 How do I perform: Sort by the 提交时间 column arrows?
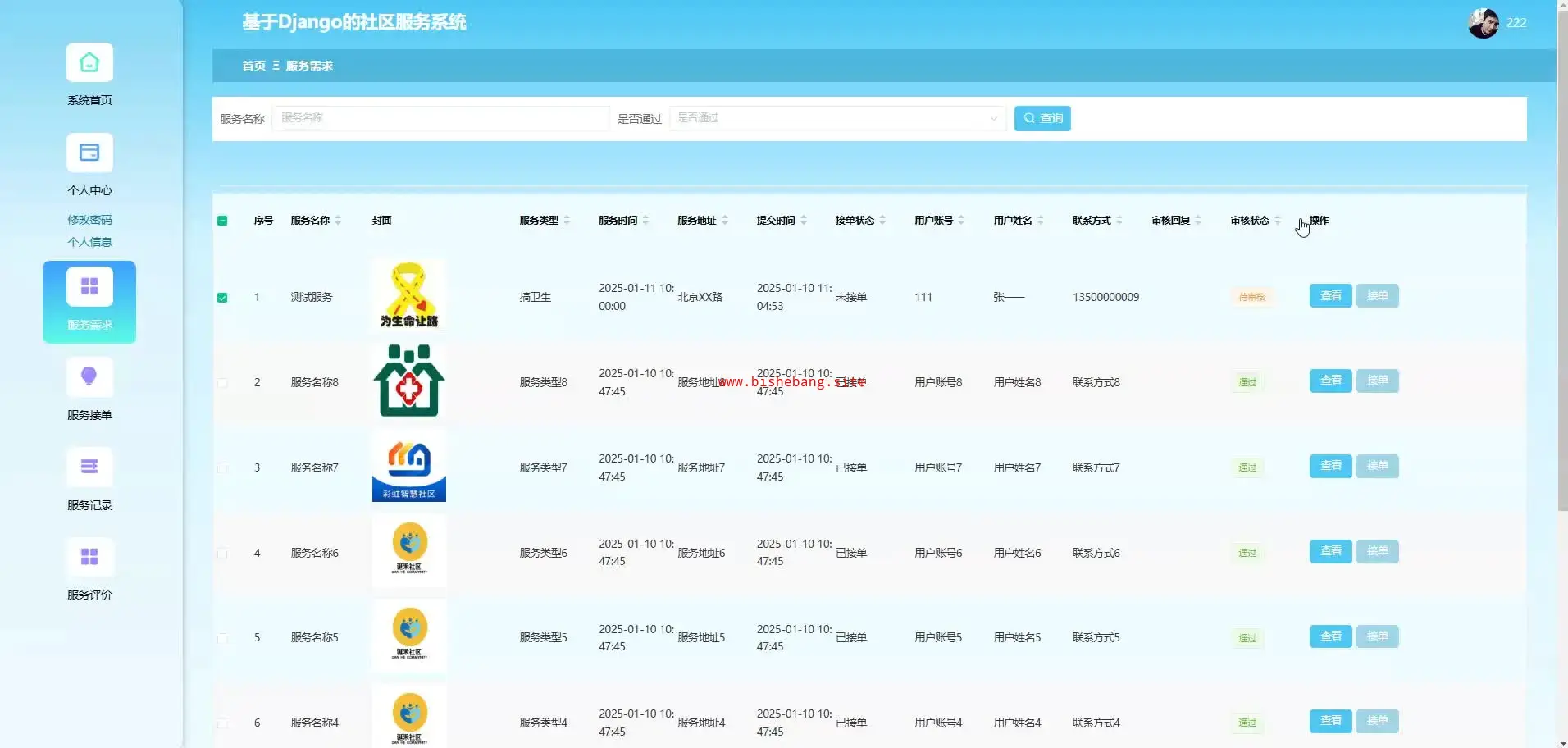point(804,221)
